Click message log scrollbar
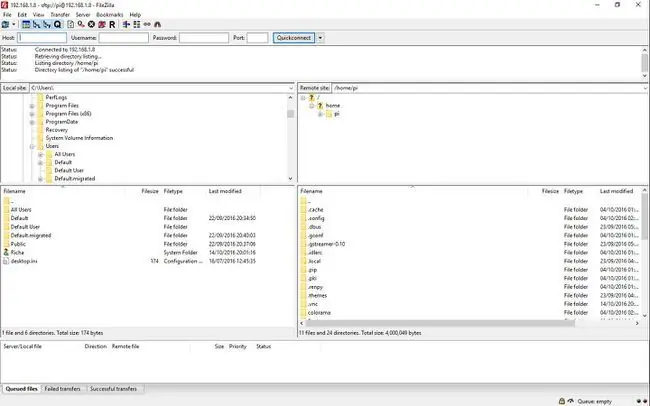 point(645,63)
